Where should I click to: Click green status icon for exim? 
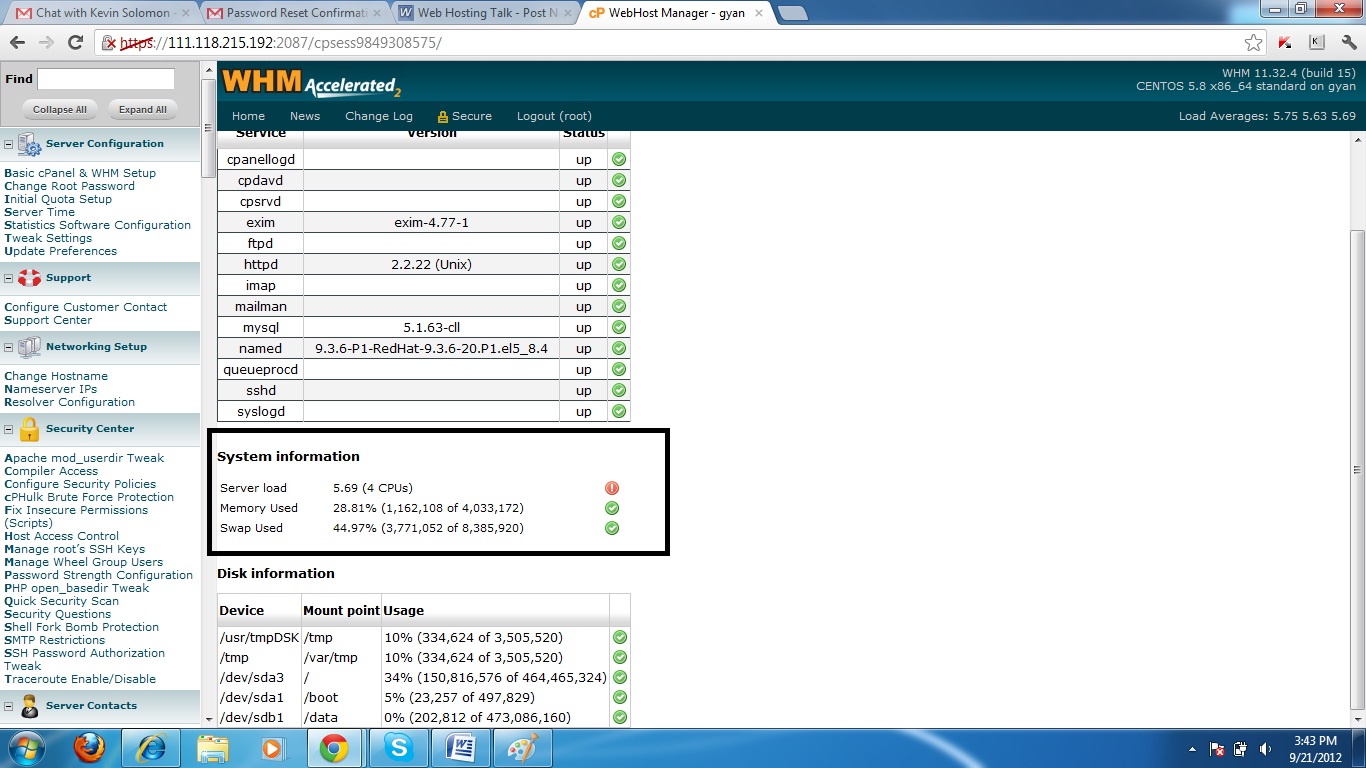(x=619, y=222)
